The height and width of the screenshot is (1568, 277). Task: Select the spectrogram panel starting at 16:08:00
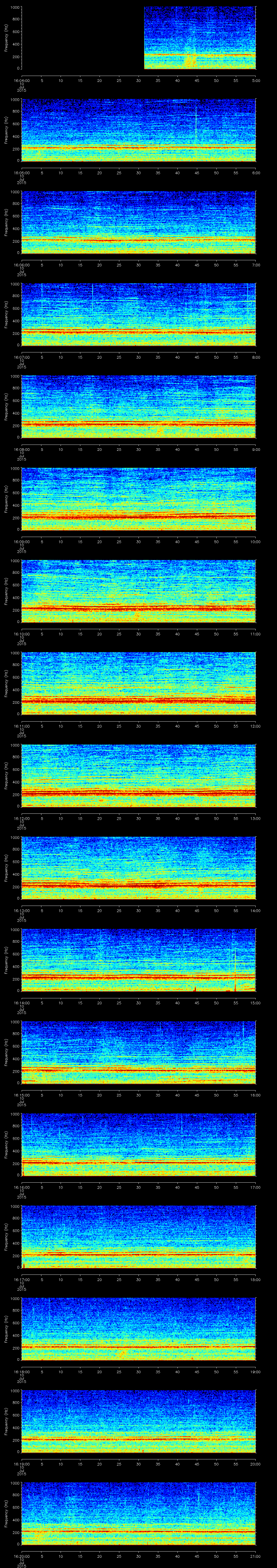pyautogui.click(x=139, y=407)
